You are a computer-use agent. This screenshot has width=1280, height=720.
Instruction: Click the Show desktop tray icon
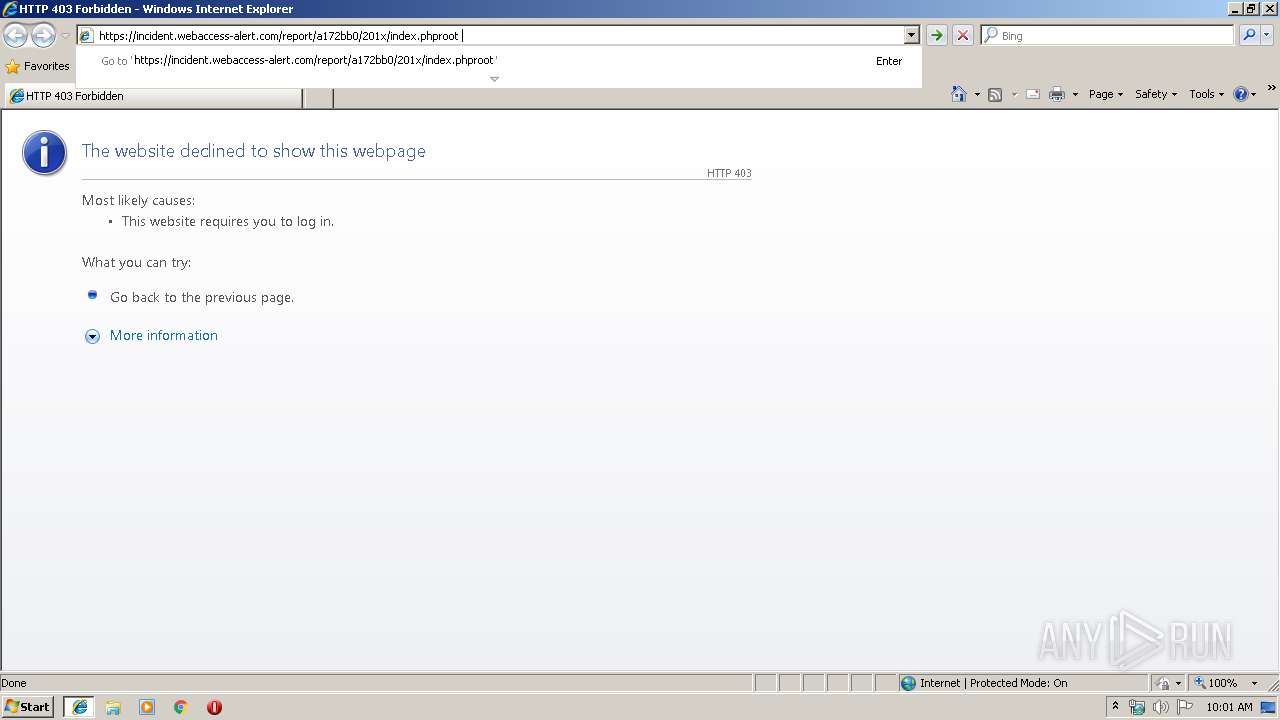(x=1270, y=707)
